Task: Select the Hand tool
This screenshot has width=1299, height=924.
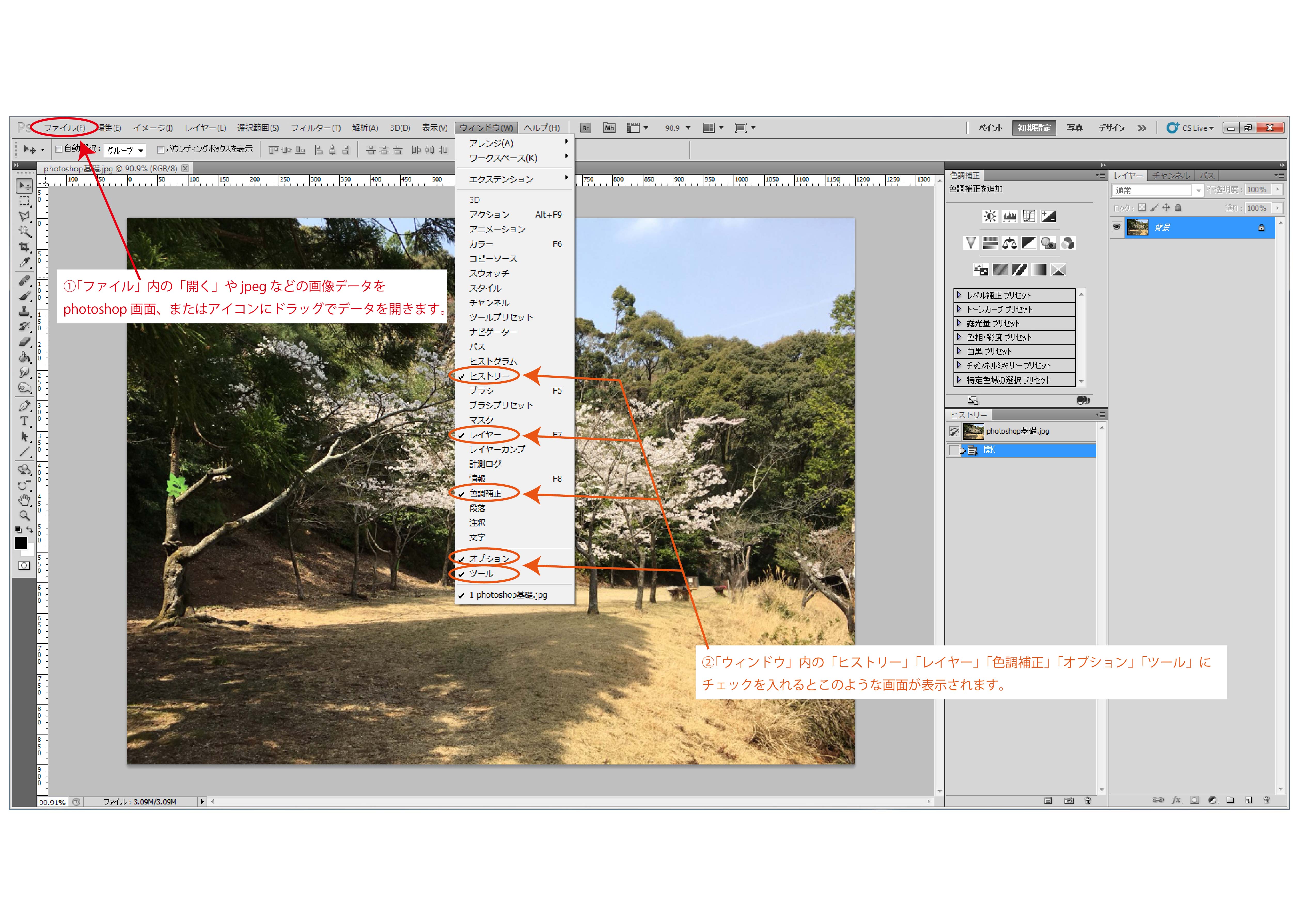Action: click(x=24, y=501)
